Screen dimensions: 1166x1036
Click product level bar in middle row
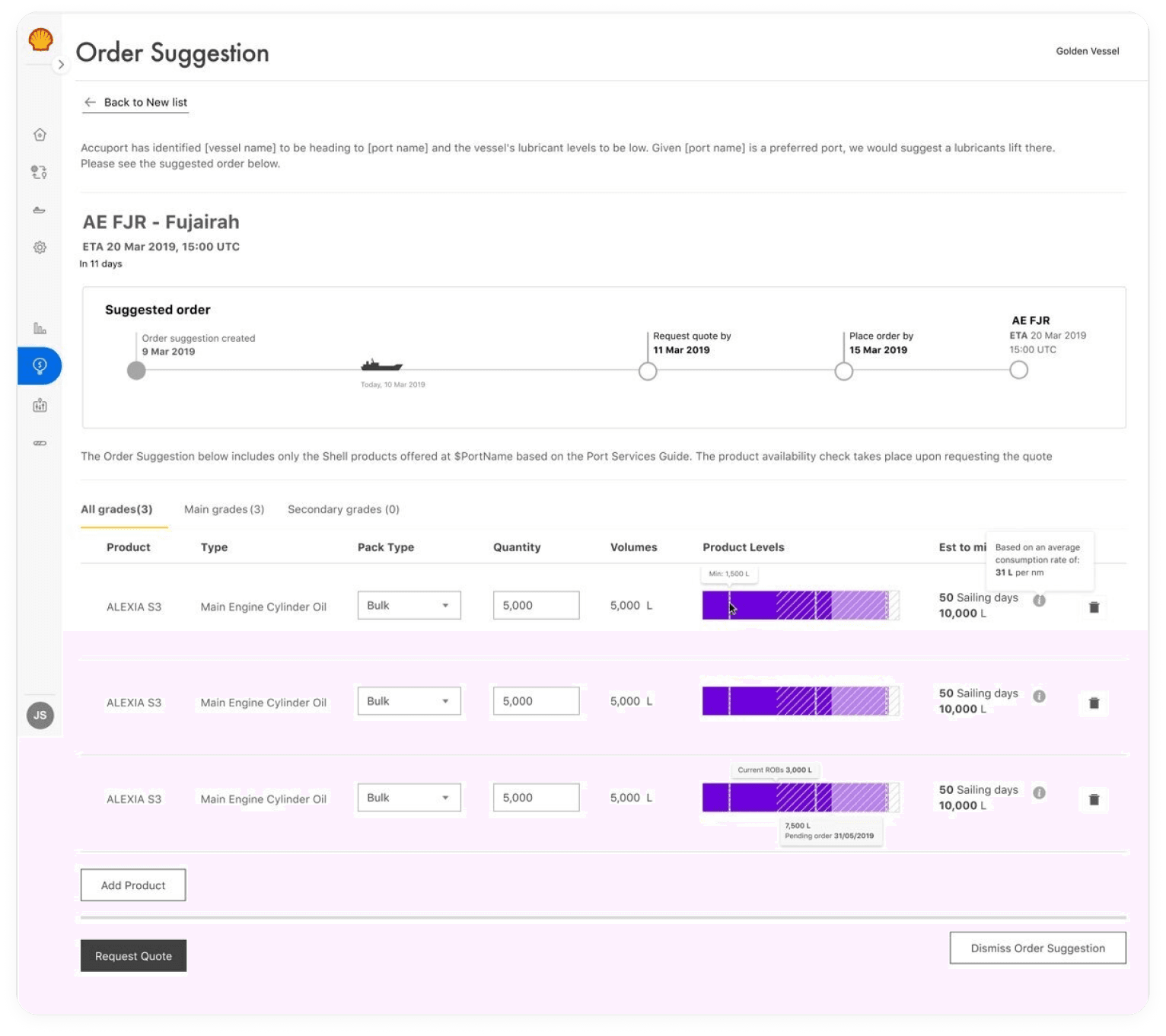click(801, 701)
